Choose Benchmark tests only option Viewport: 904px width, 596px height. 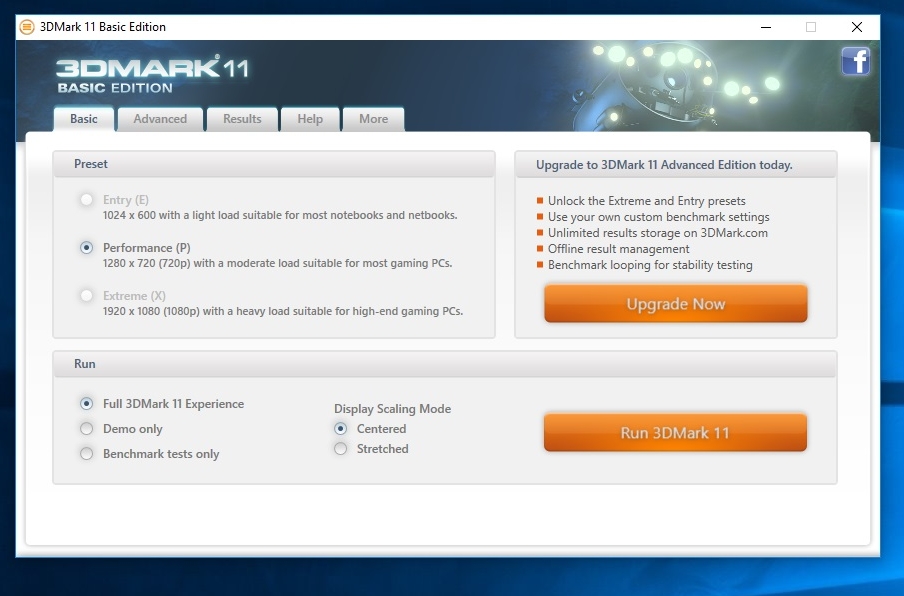point(86,454)
